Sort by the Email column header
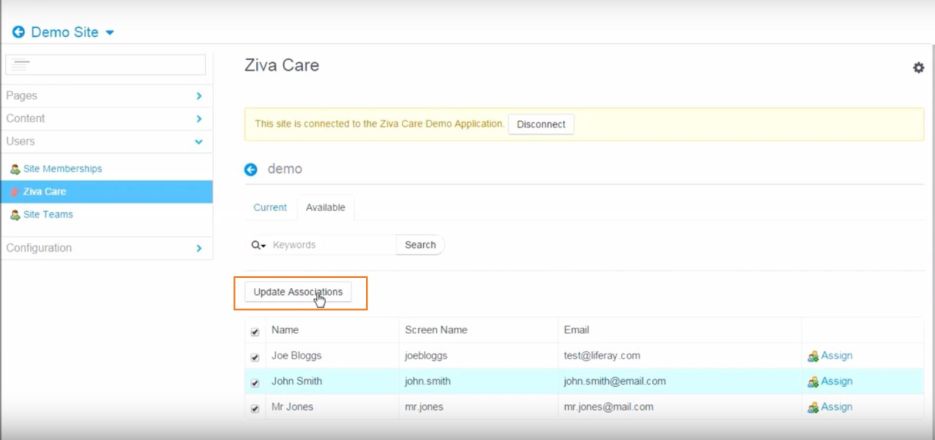The width and height of the screenshot is (935, 440). (x=577, y=330)
